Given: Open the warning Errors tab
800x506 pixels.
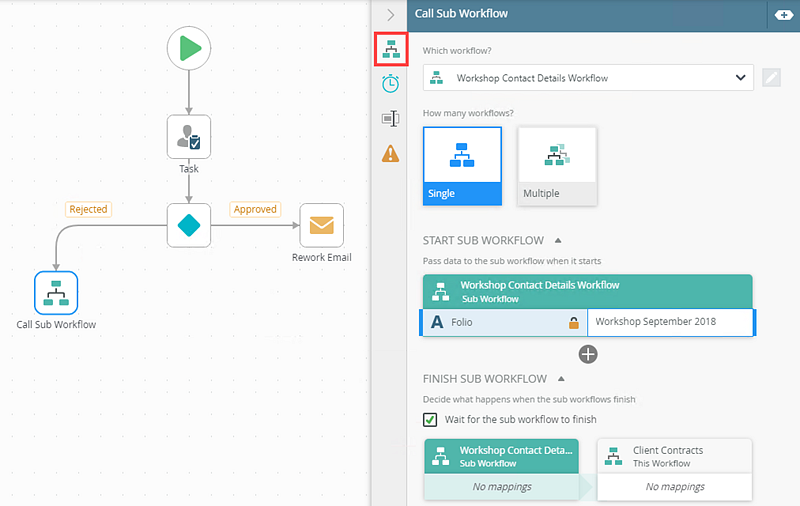Looking at the screenshot, I should (x=390, y=153).
